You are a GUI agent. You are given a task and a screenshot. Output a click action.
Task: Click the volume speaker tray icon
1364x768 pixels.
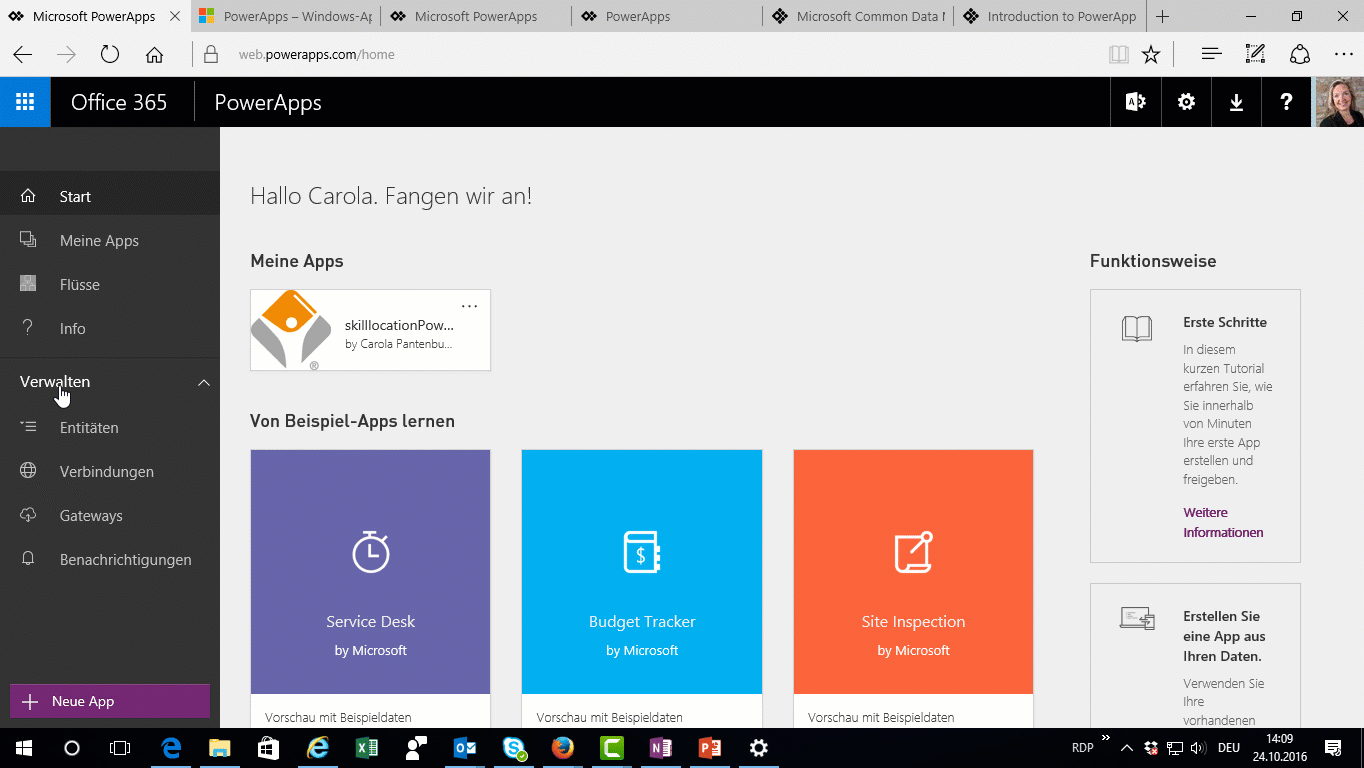click(1197, 748)
